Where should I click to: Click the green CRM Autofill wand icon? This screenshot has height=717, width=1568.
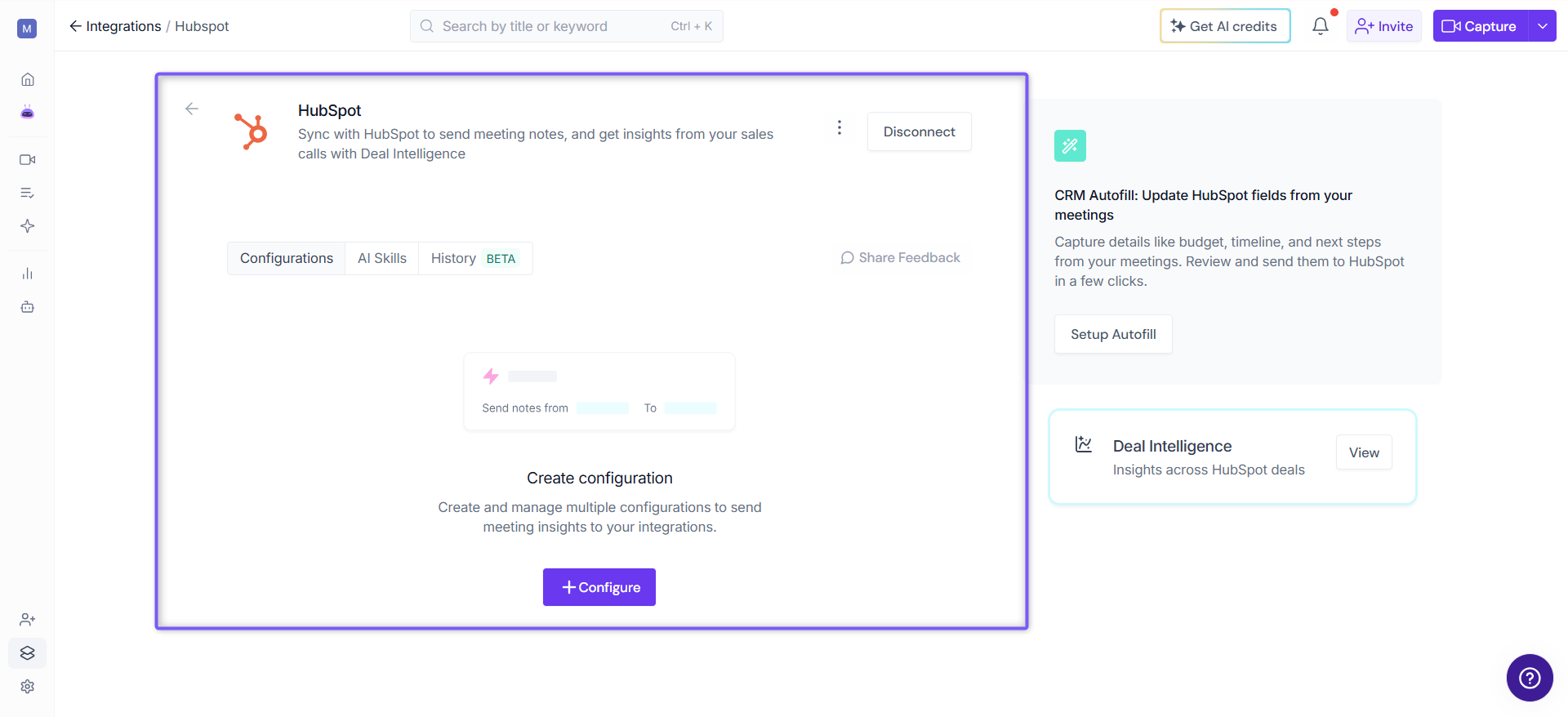click(x=1070, y=145)
